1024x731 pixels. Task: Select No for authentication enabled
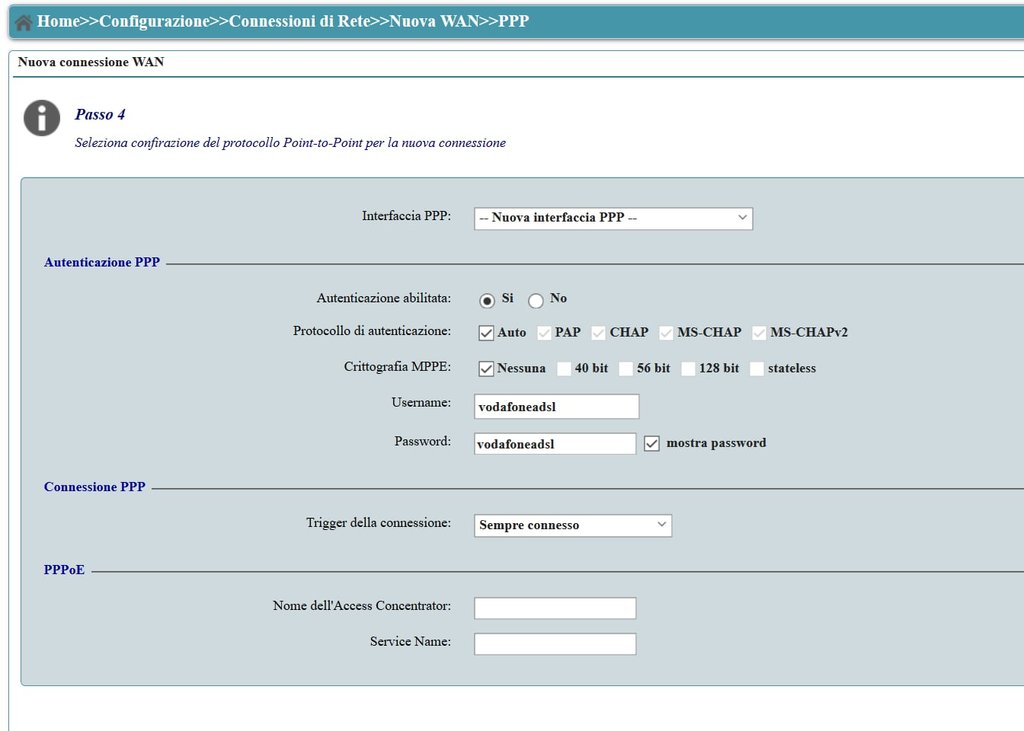(536, 300)
